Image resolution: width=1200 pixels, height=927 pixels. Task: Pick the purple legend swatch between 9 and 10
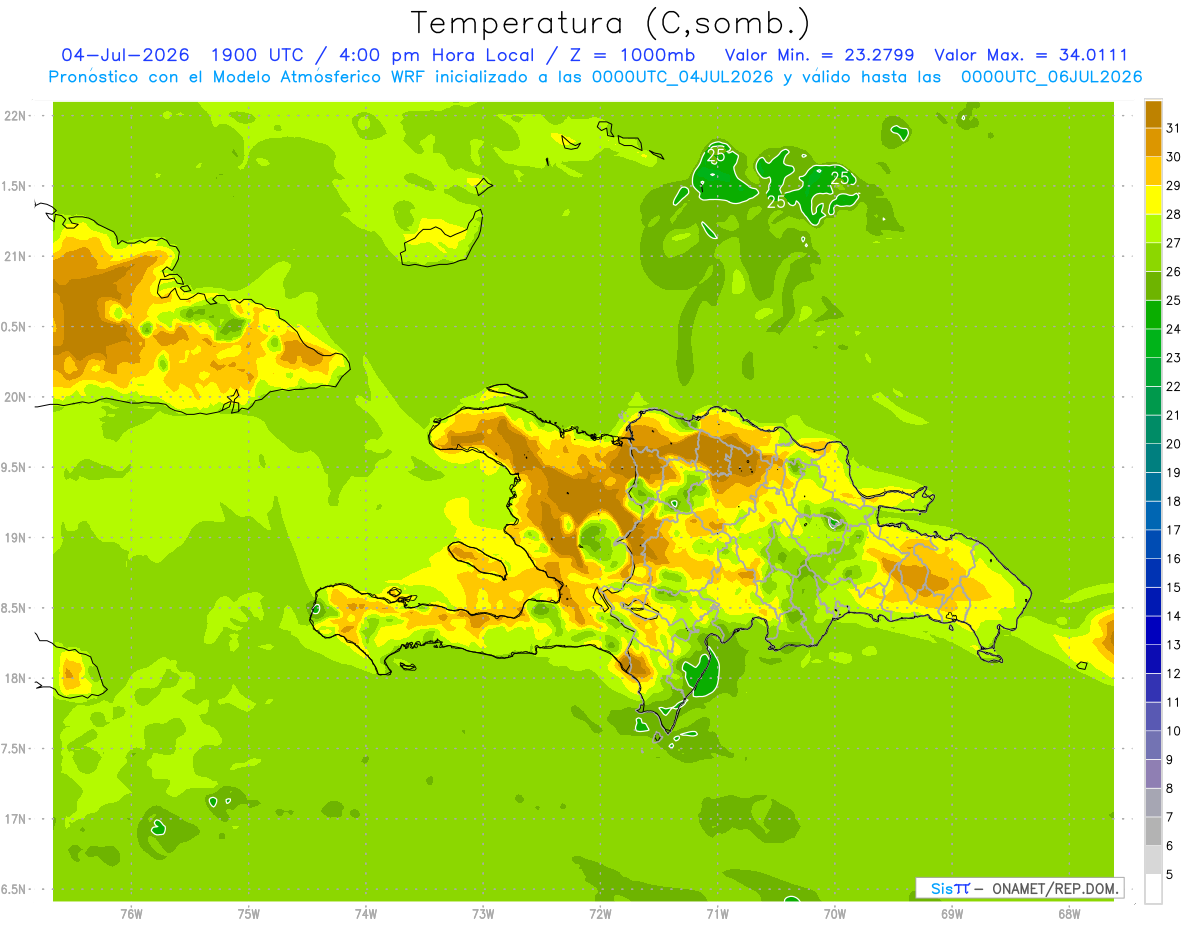(1153, 745)
